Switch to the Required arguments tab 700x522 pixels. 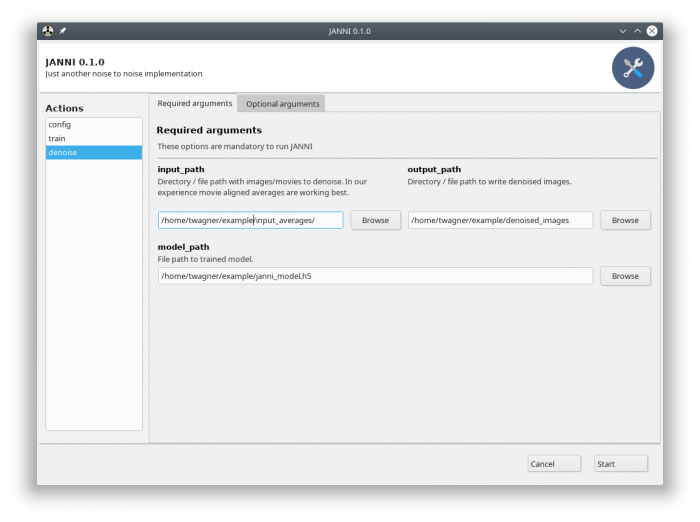pyautogui.click(x=195, y=103)
